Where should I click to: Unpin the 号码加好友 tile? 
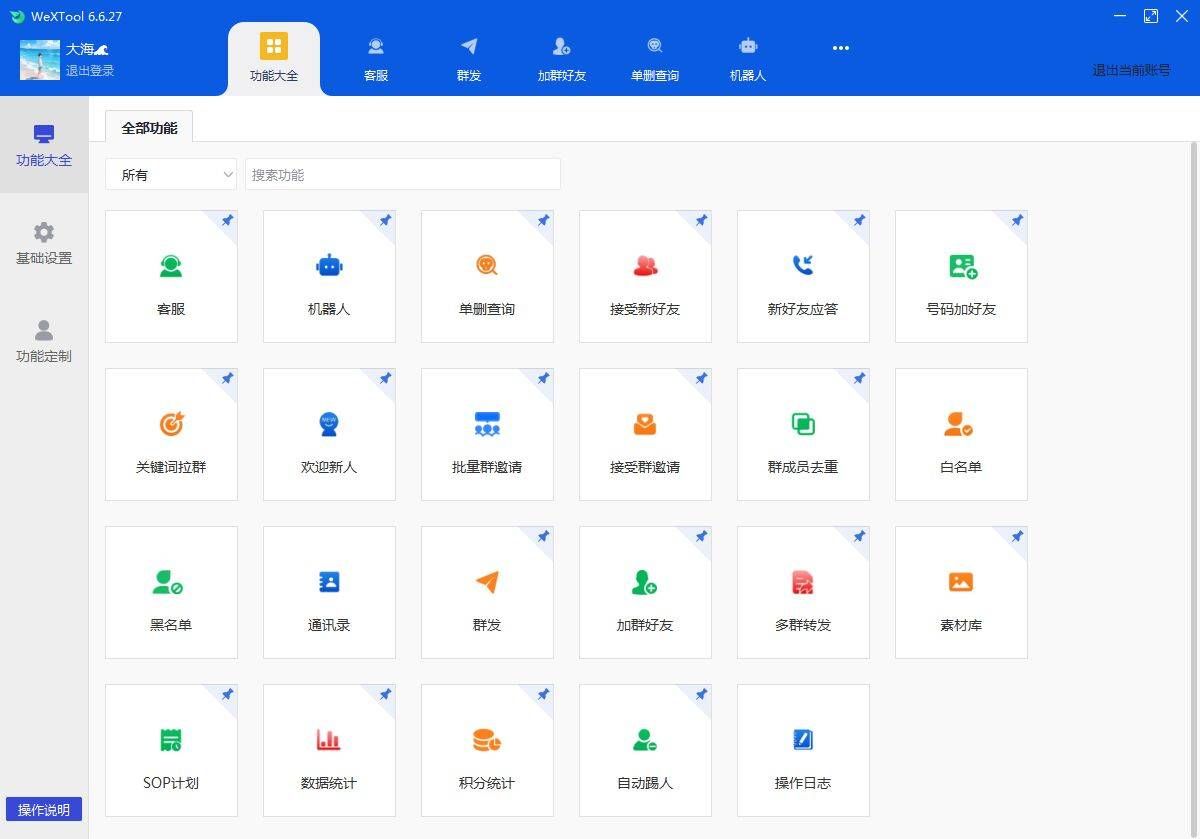tap(1017, 221)
